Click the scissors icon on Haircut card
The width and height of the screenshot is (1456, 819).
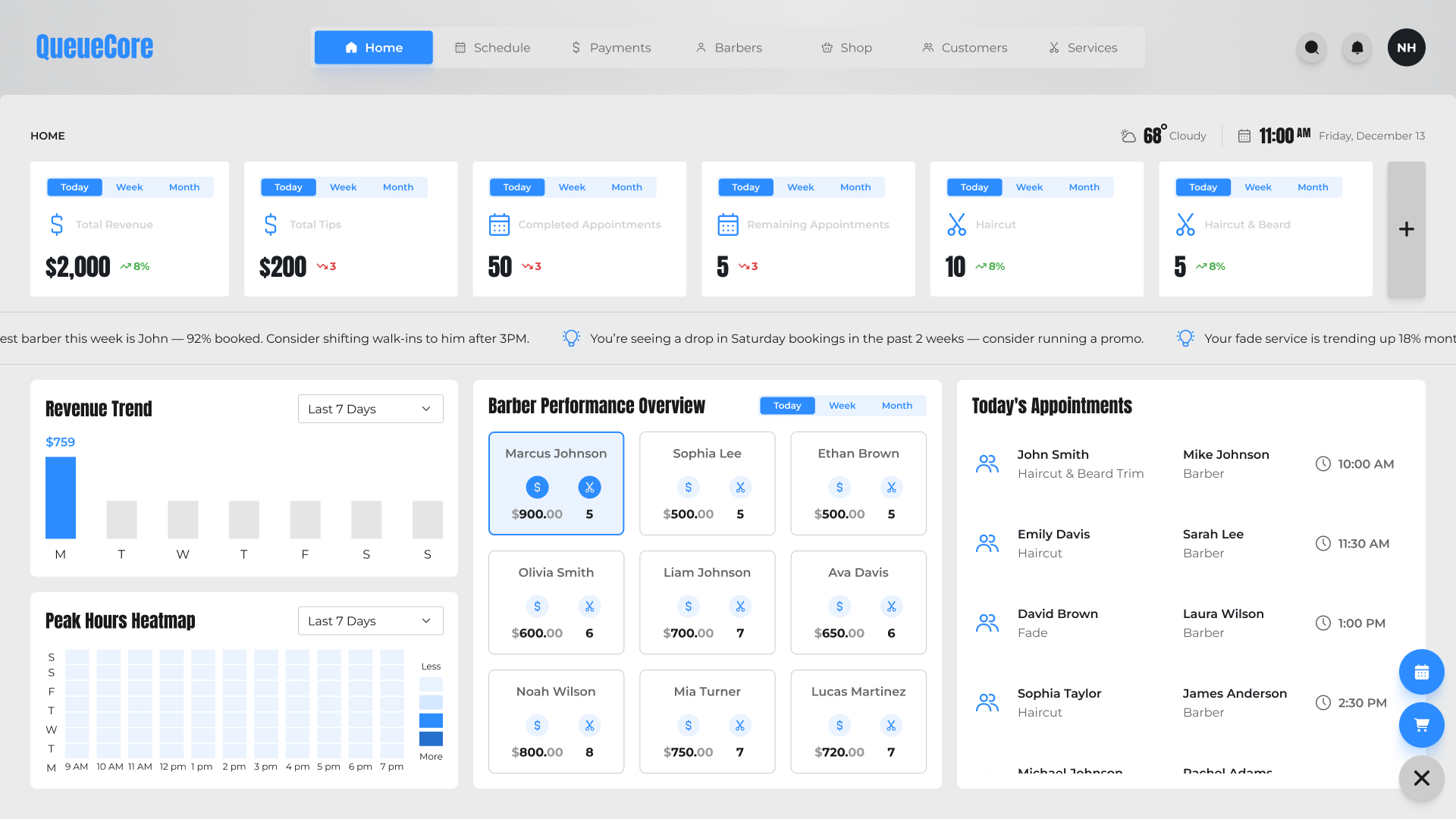956,224
